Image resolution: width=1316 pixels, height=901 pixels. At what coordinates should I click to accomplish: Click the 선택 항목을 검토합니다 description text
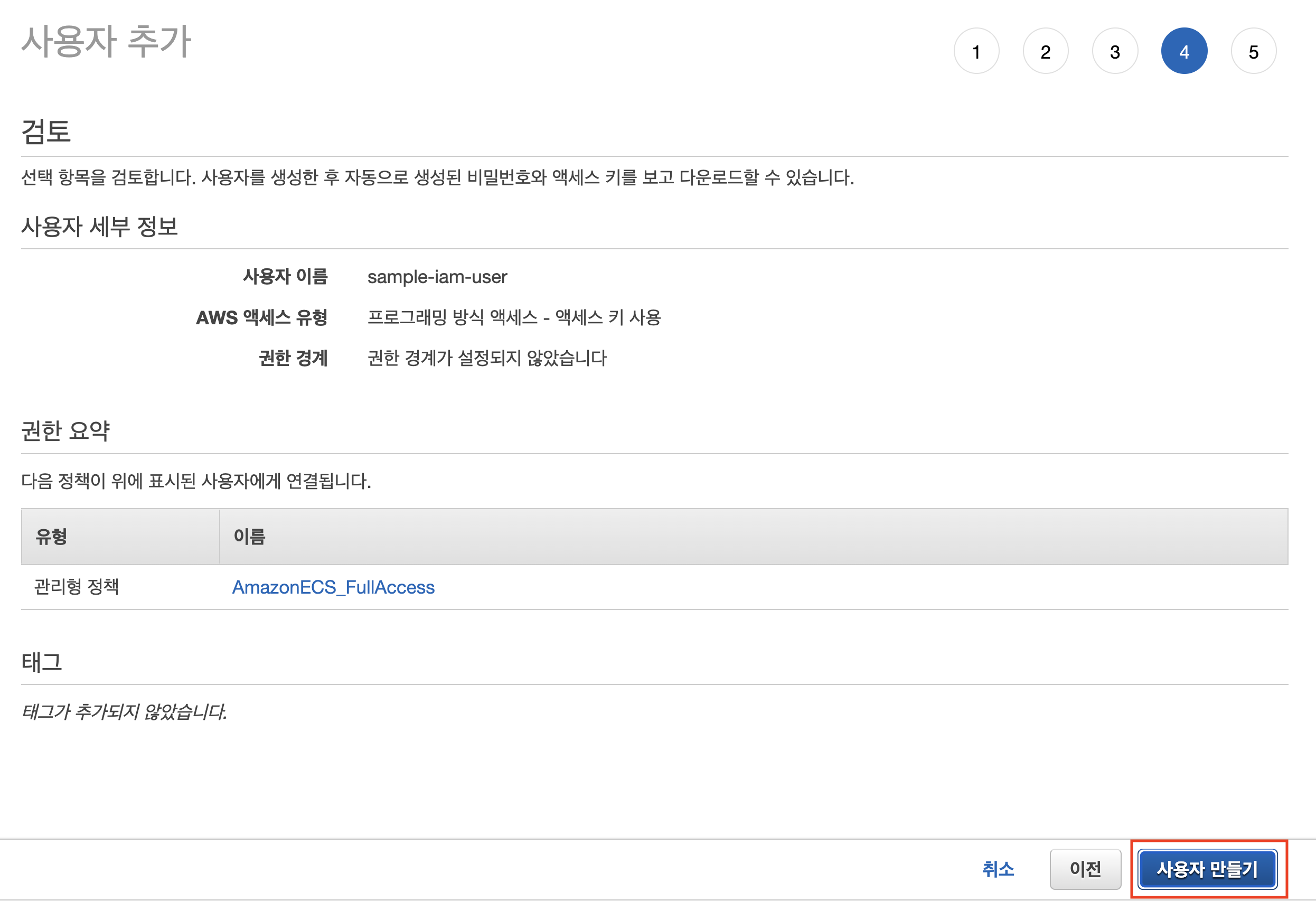coord(437,178)
